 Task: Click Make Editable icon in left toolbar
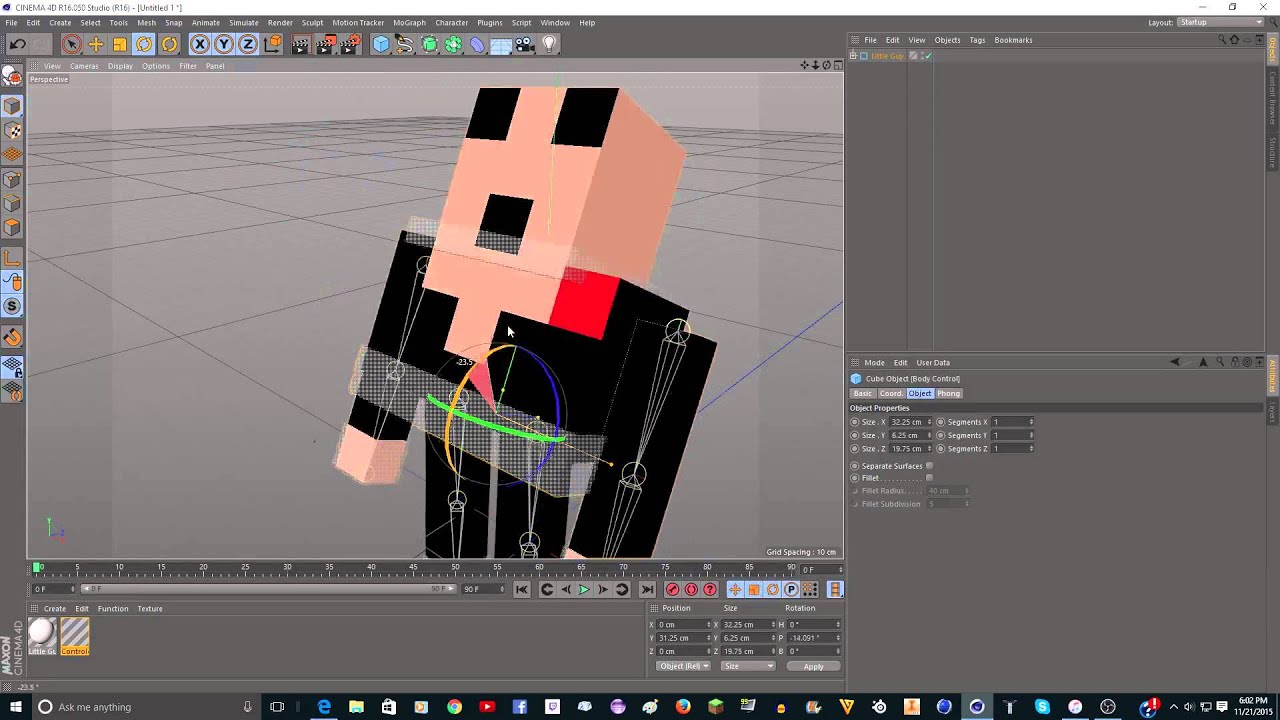(x=12, y=76)
